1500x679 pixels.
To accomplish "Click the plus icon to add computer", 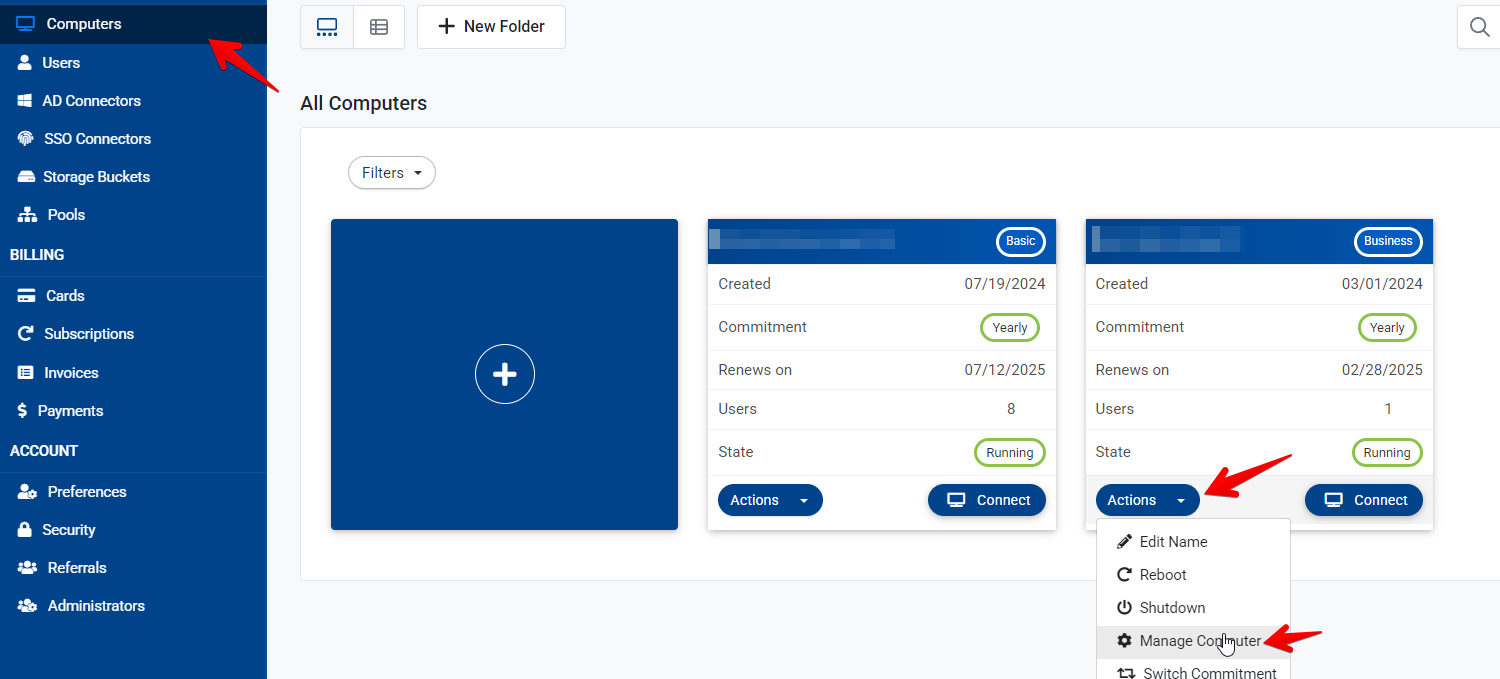I will tap(505, 374).
